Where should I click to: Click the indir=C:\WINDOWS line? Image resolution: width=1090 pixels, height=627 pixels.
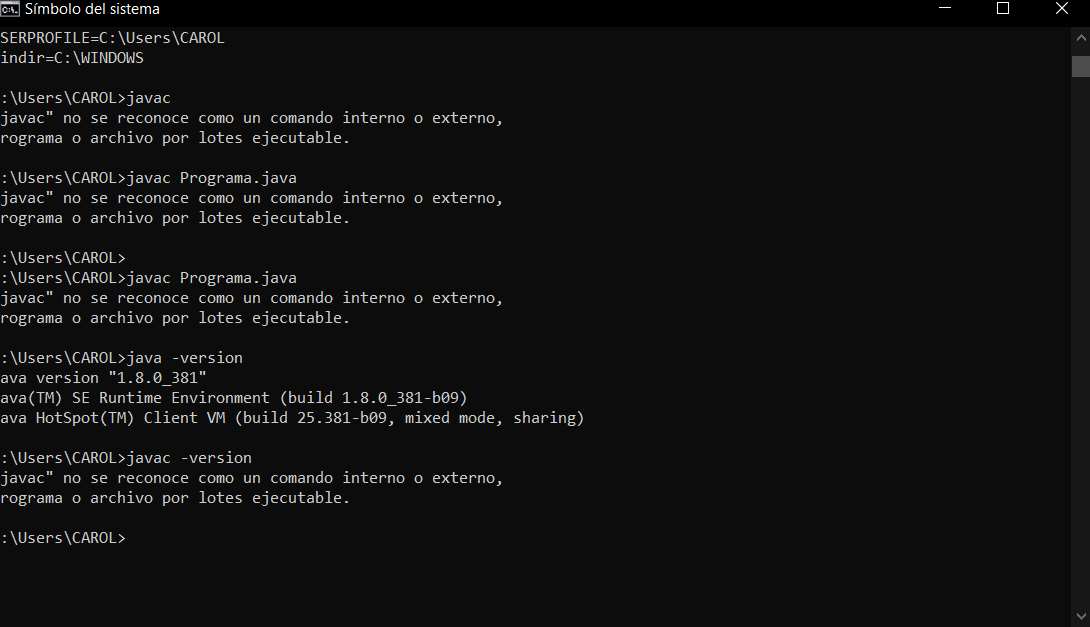tap(72, 58)
